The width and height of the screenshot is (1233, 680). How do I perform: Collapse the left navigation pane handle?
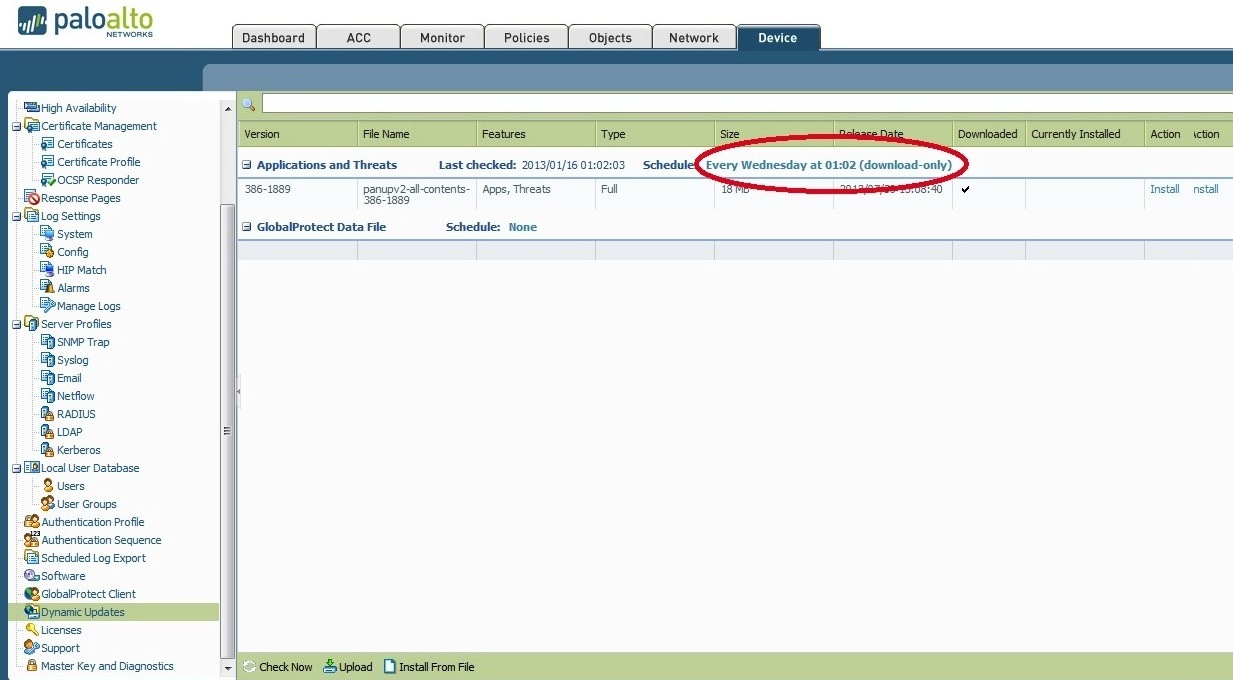coord(238,392)
